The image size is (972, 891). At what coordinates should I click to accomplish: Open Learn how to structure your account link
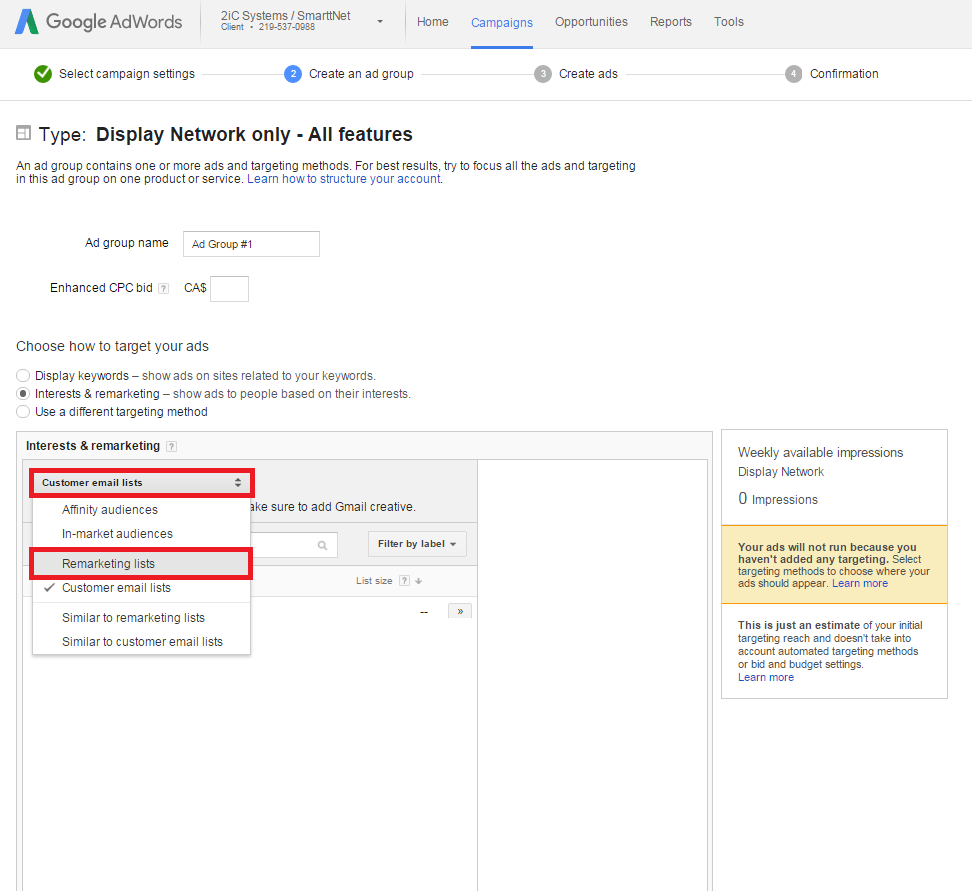(344, 179)
